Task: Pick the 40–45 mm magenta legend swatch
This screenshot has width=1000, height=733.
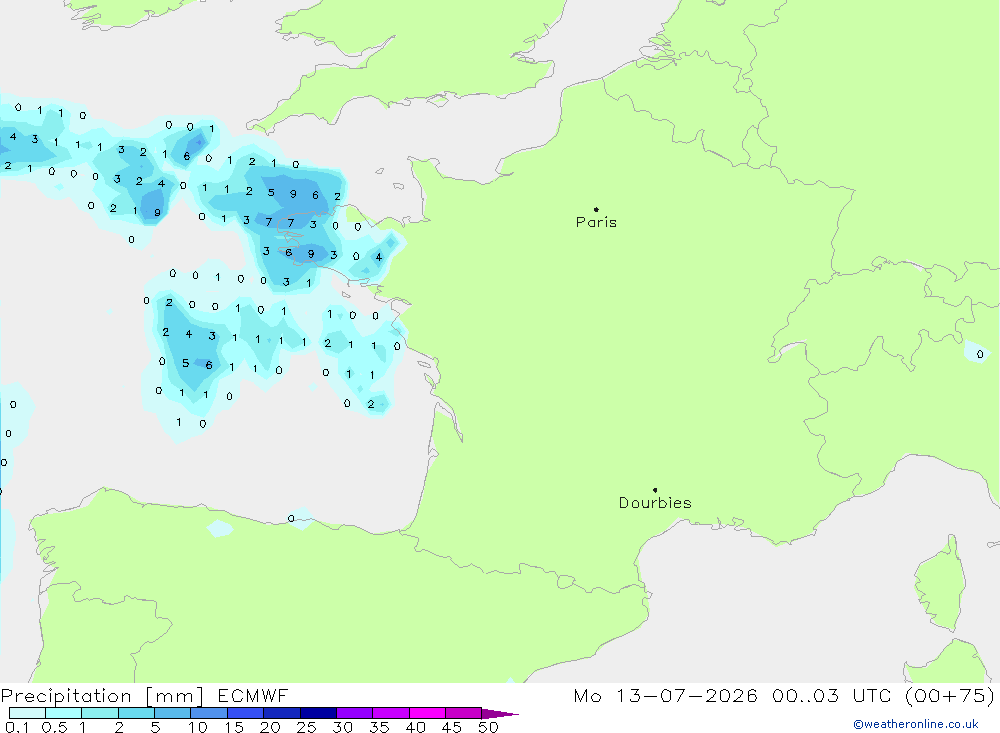Action: (x=427, y=713)
